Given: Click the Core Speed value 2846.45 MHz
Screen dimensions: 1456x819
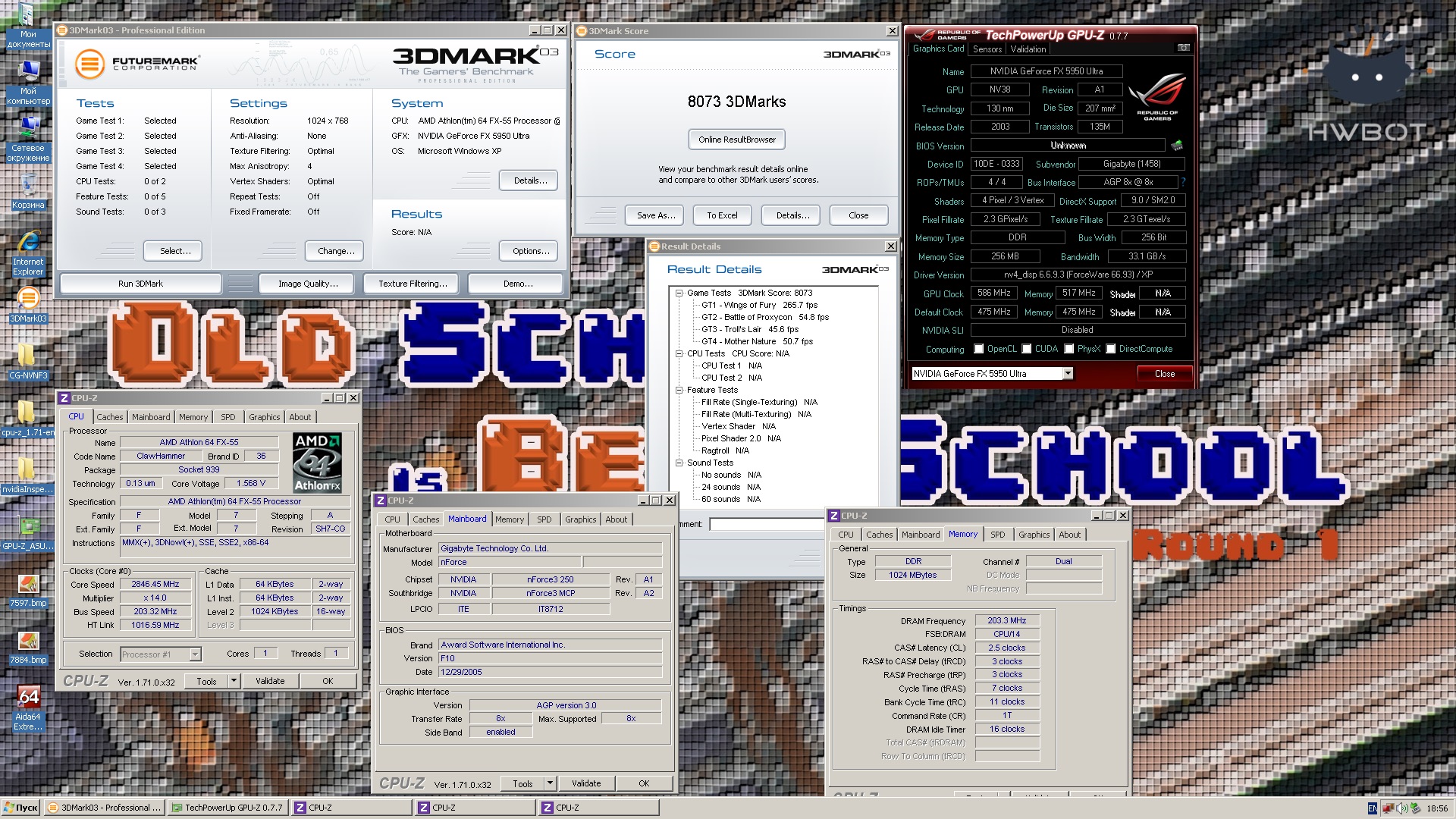Looking at the screenshot, I should (x=155, y=584).
